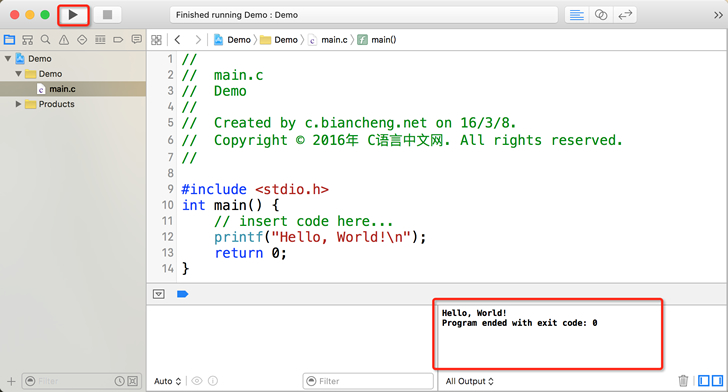Show the assistant editor

click(x=601, y=15)
